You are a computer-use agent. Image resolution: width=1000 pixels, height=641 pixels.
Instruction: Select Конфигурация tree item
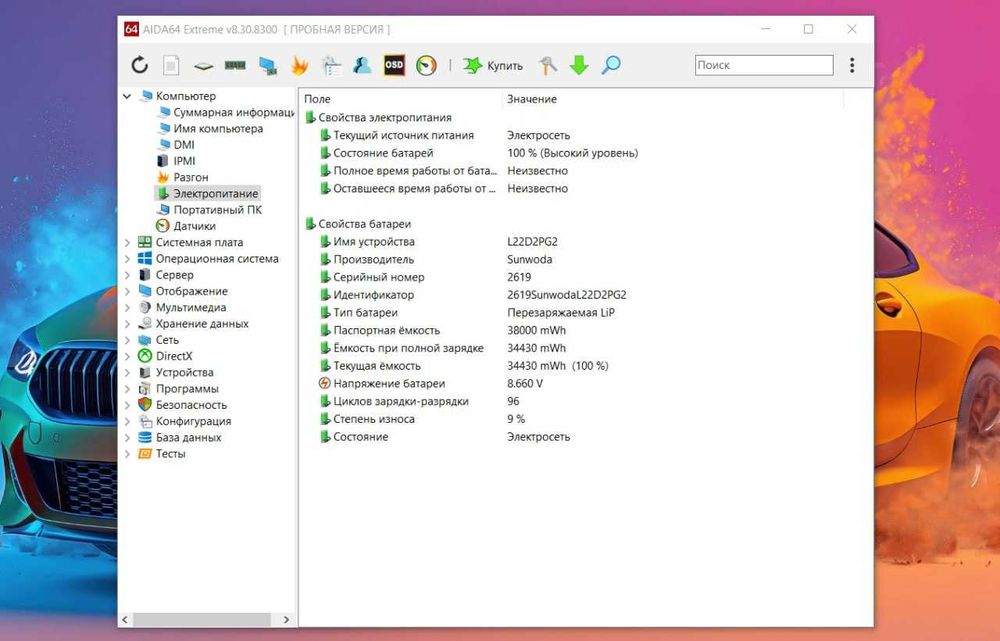tap(185, 421)
